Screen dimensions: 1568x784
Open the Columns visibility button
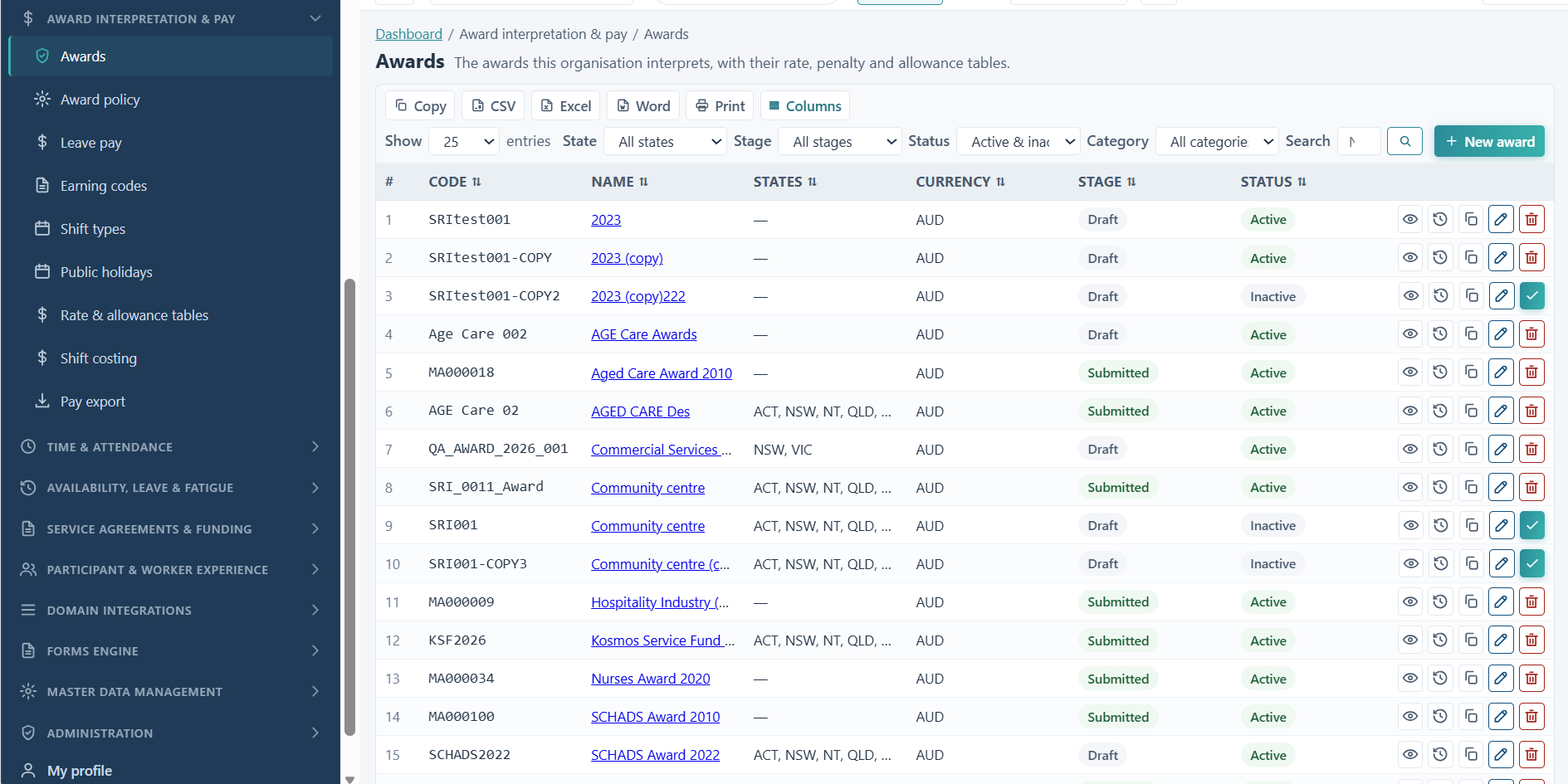pyautogui.click(x=804, y=106)
